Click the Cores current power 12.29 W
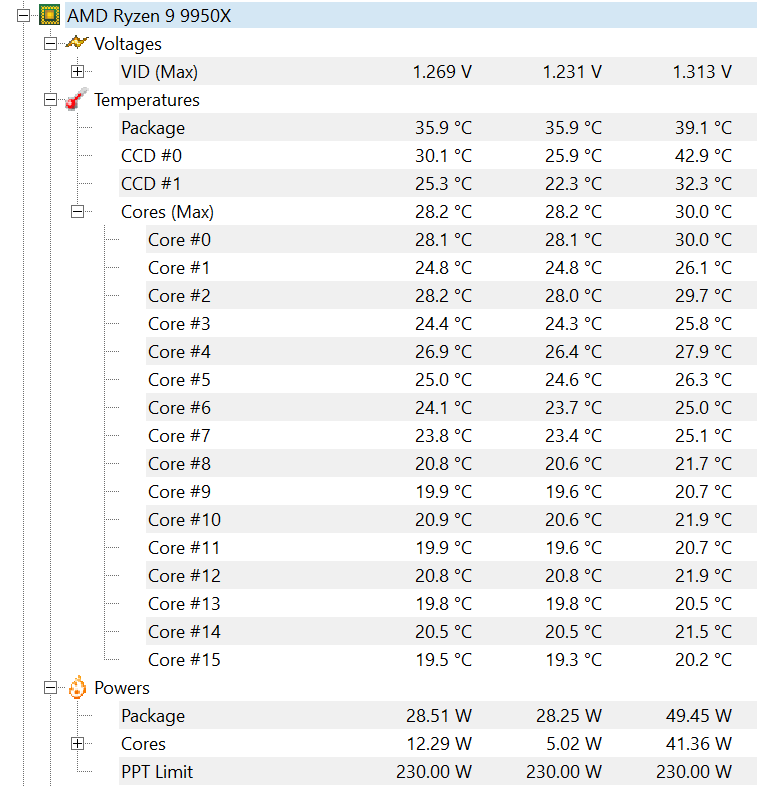The width and height of the screenshot is (757, 787). tap(439, 744)
